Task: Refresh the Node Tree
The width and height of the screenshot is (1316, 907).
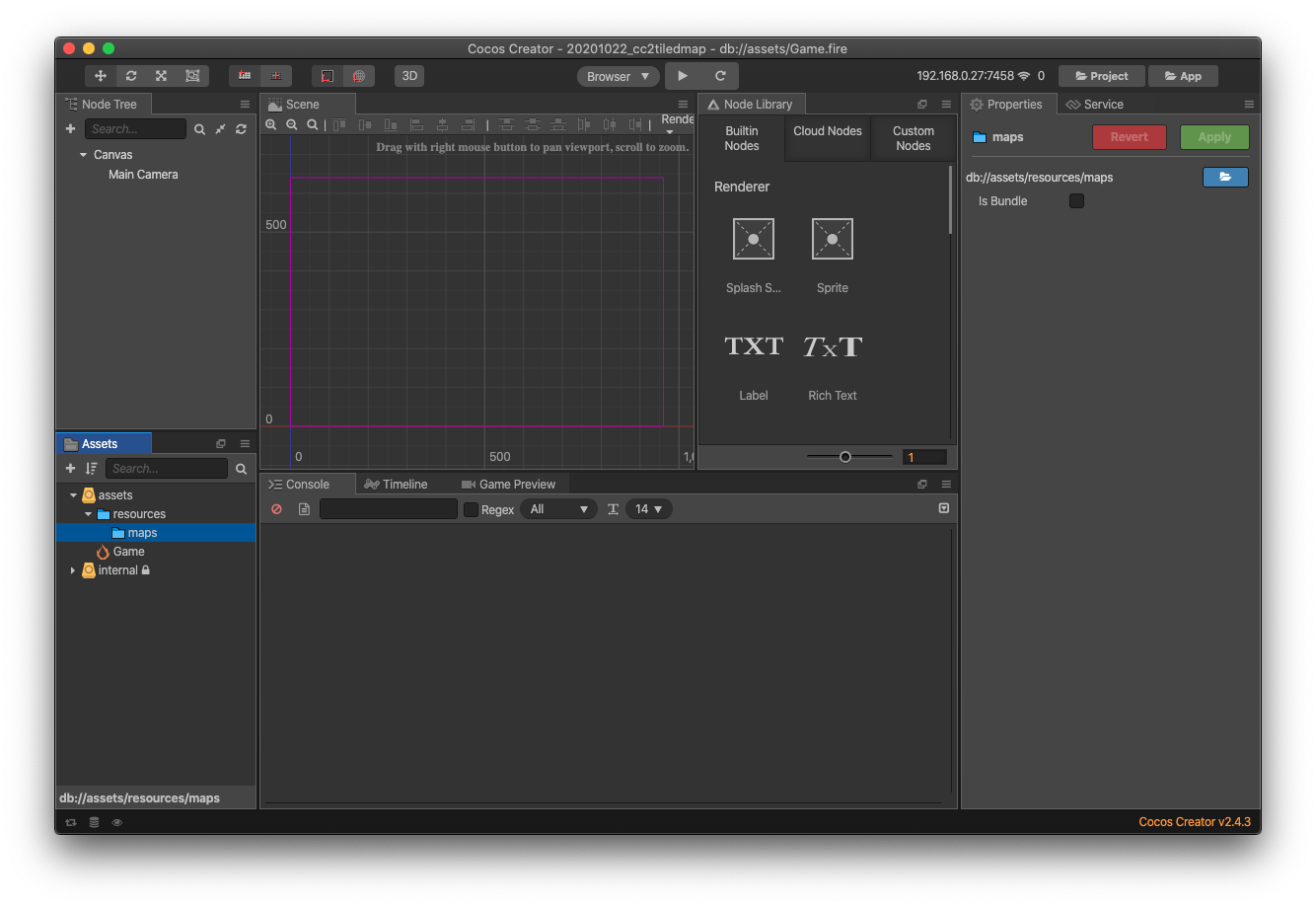Action: [241, 129]
